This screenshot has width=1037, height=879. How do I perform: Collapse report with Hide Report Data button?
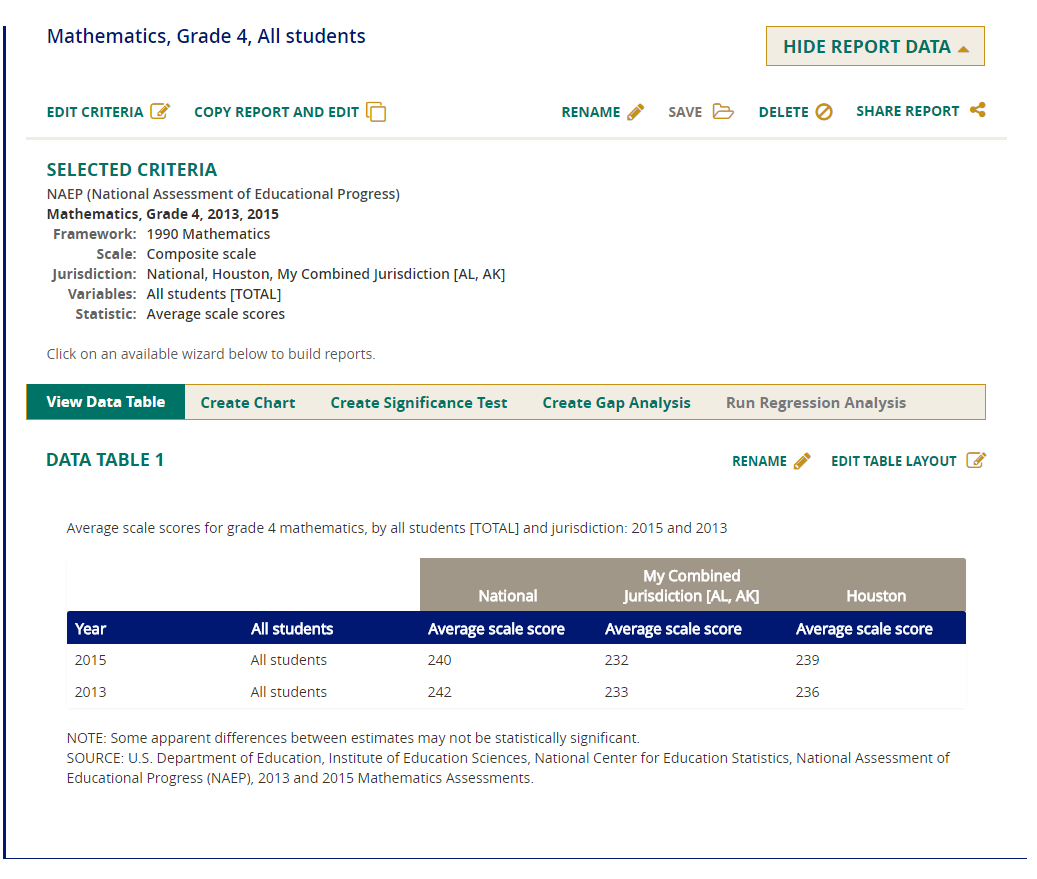coord(875,46)
